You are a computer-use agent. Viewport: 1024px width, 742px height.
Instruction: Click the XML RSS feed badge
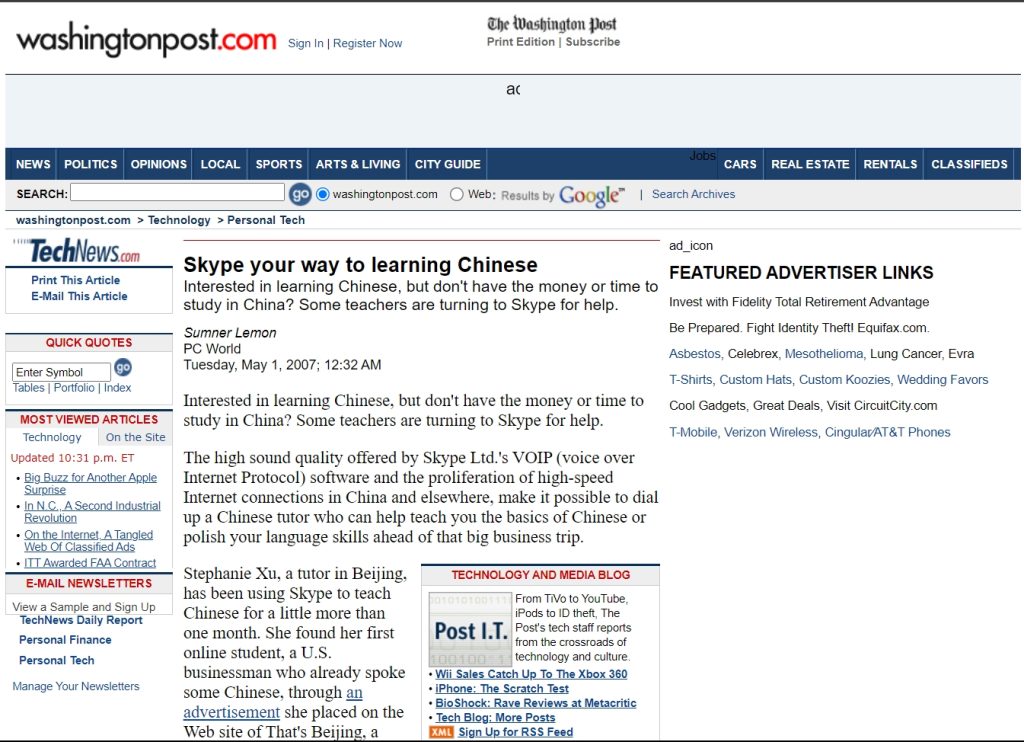(x=441, y=732)
